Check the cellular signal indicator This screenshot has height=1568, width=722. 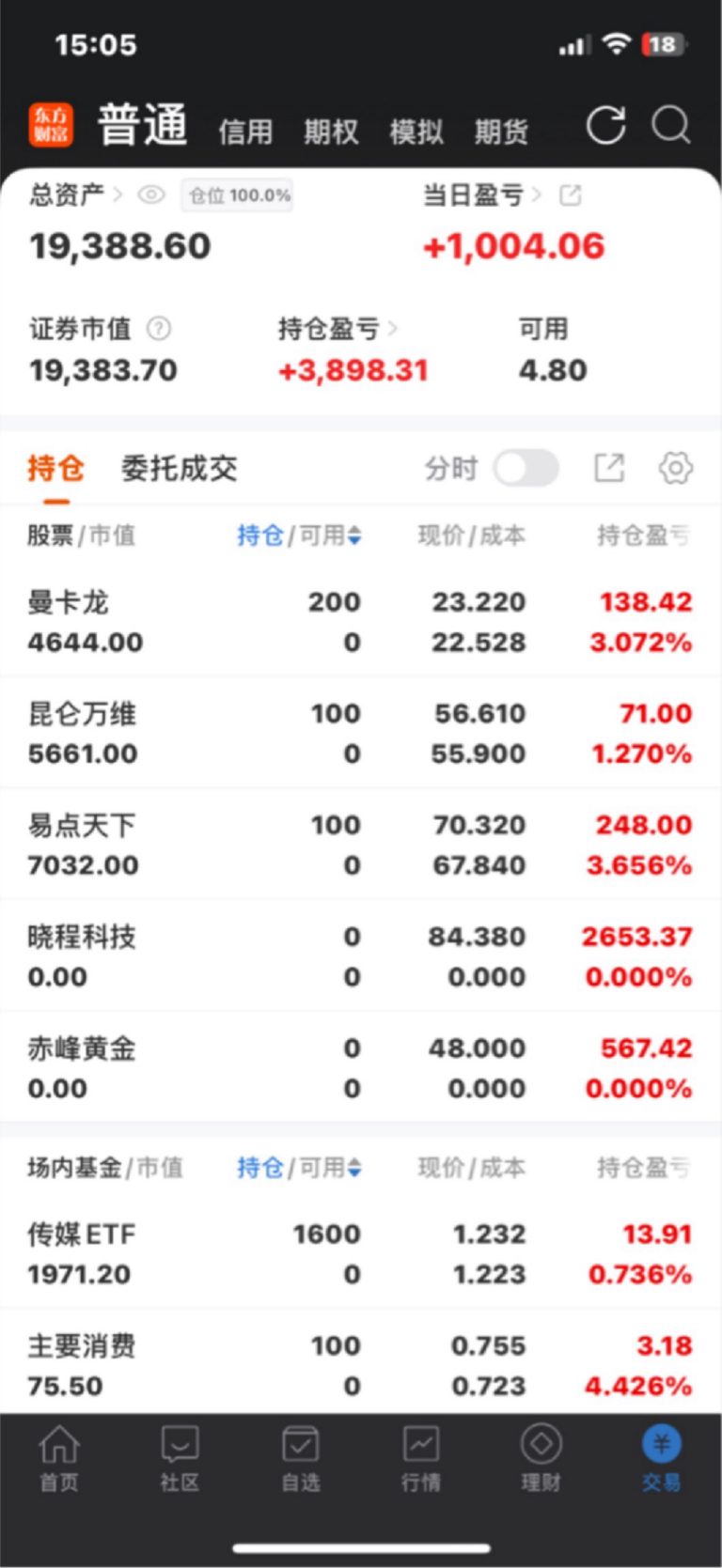tap(574, 44)
